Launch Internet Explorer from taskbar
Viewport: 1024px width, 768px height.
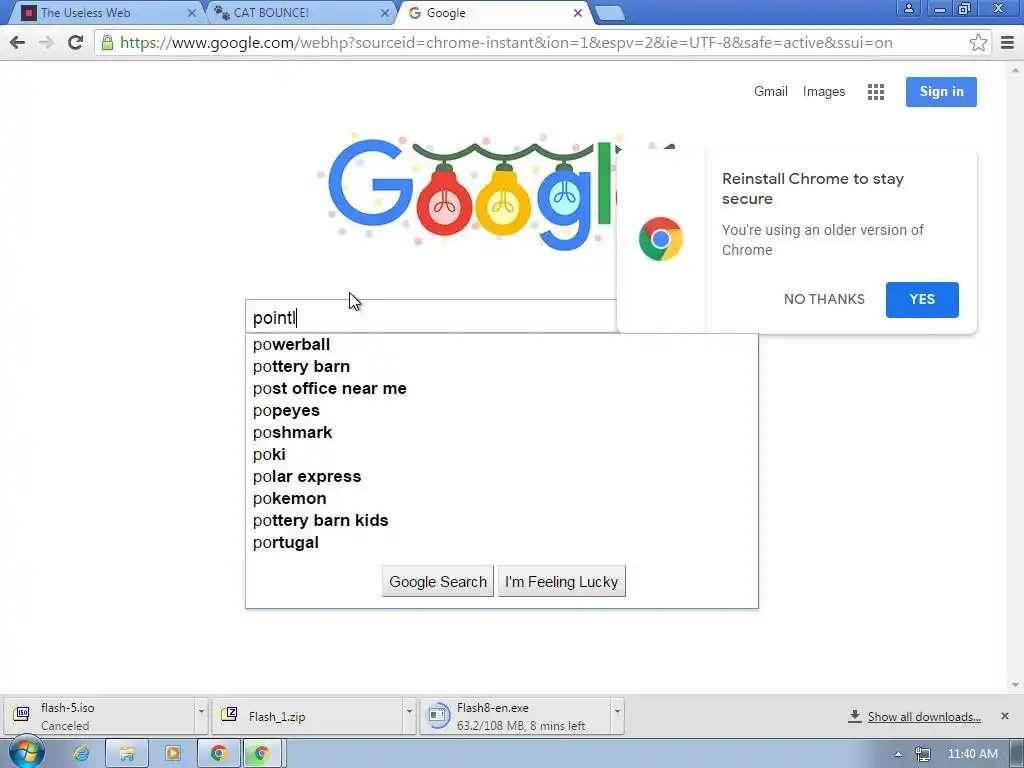[81, 754]
